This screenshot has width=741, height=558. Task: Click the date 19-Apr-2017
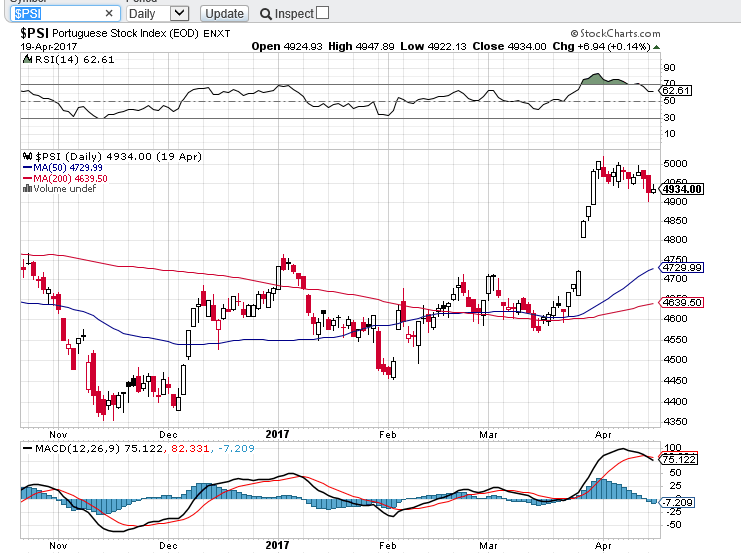49,47
